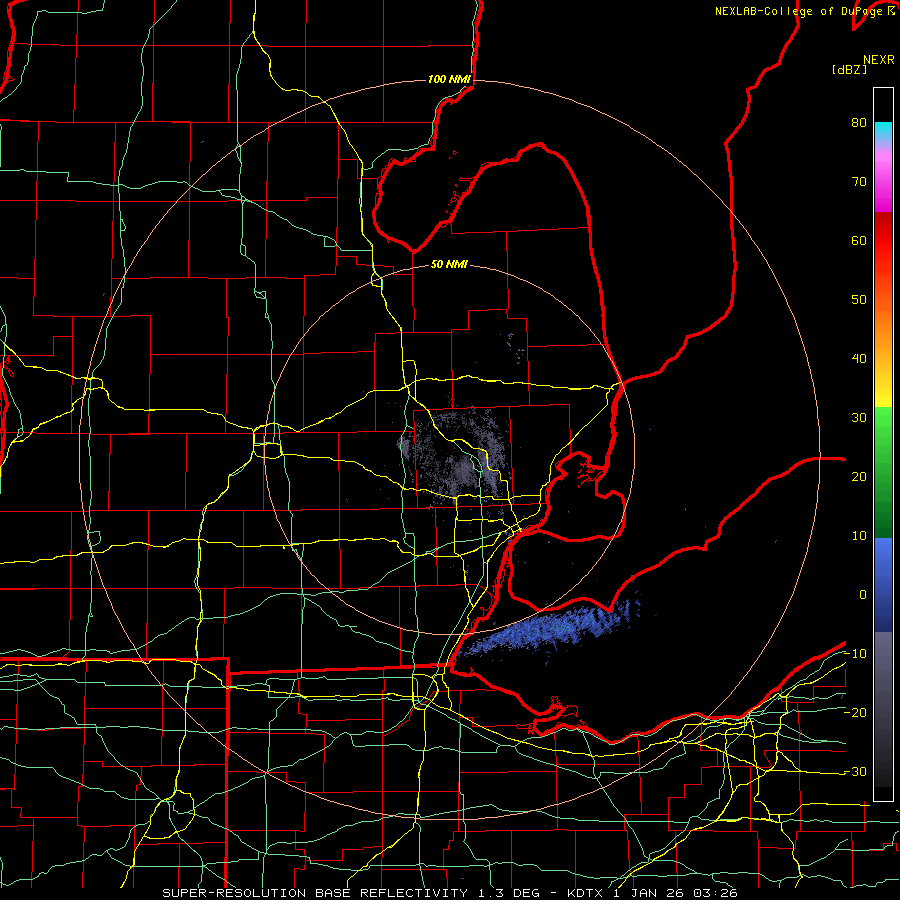Click the -10 value on the dBZ scale
Image resolution: width=900 pixels, height=900 pixels.
pos(855,654)
